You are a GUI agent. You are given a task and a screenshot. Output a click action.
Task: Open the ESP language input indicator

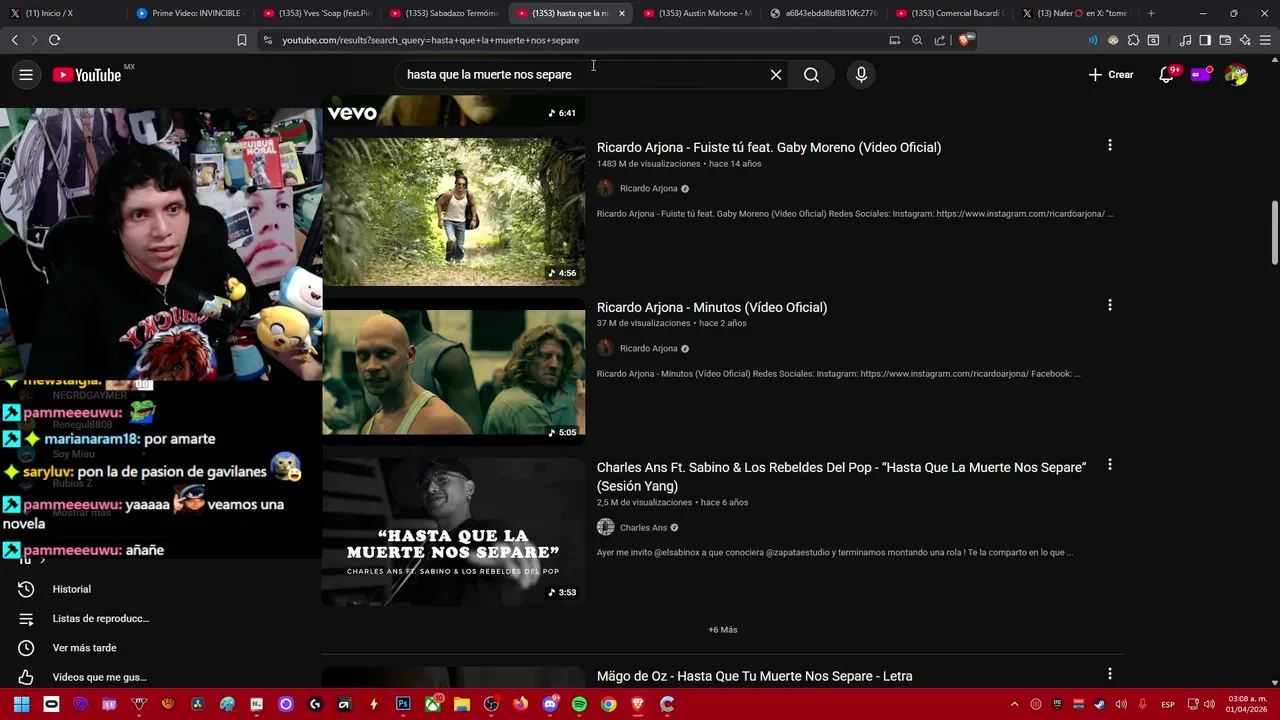[1167, 704]
